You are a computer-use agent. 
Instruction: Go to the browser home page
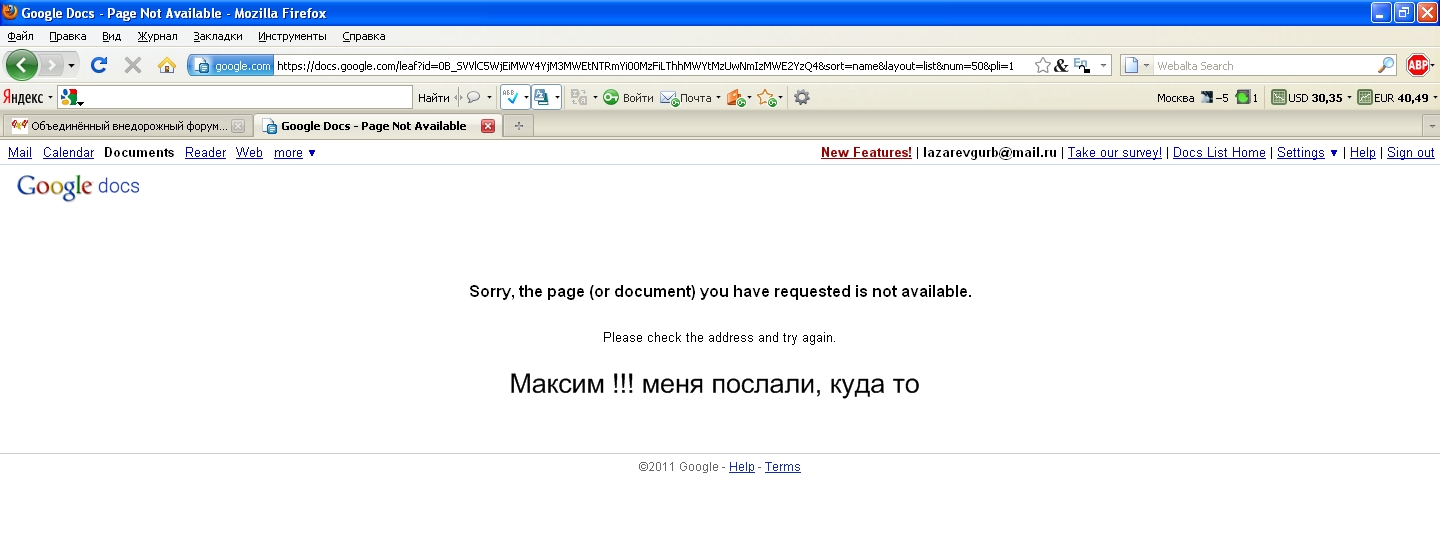pyautogui.click(x=167, y=65)
